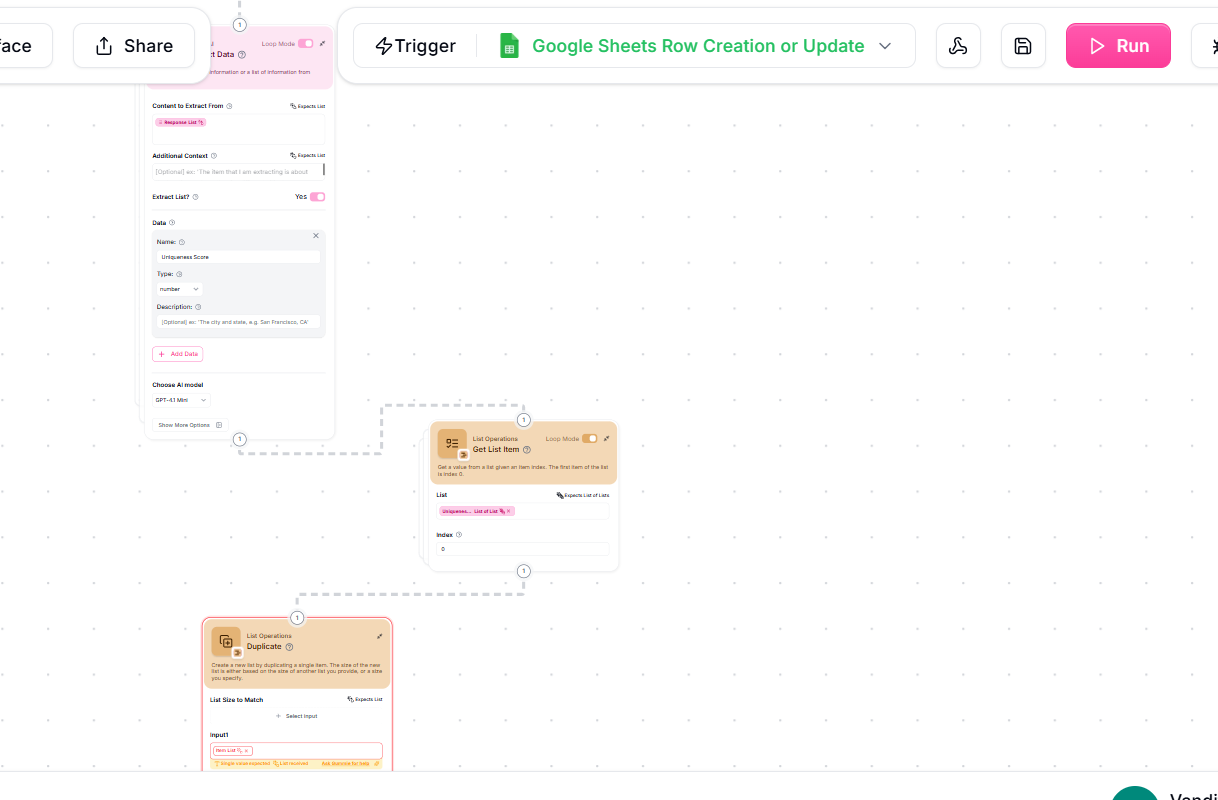Expand Google Sheets Row Creation trigger dropdown

point(884,46)
